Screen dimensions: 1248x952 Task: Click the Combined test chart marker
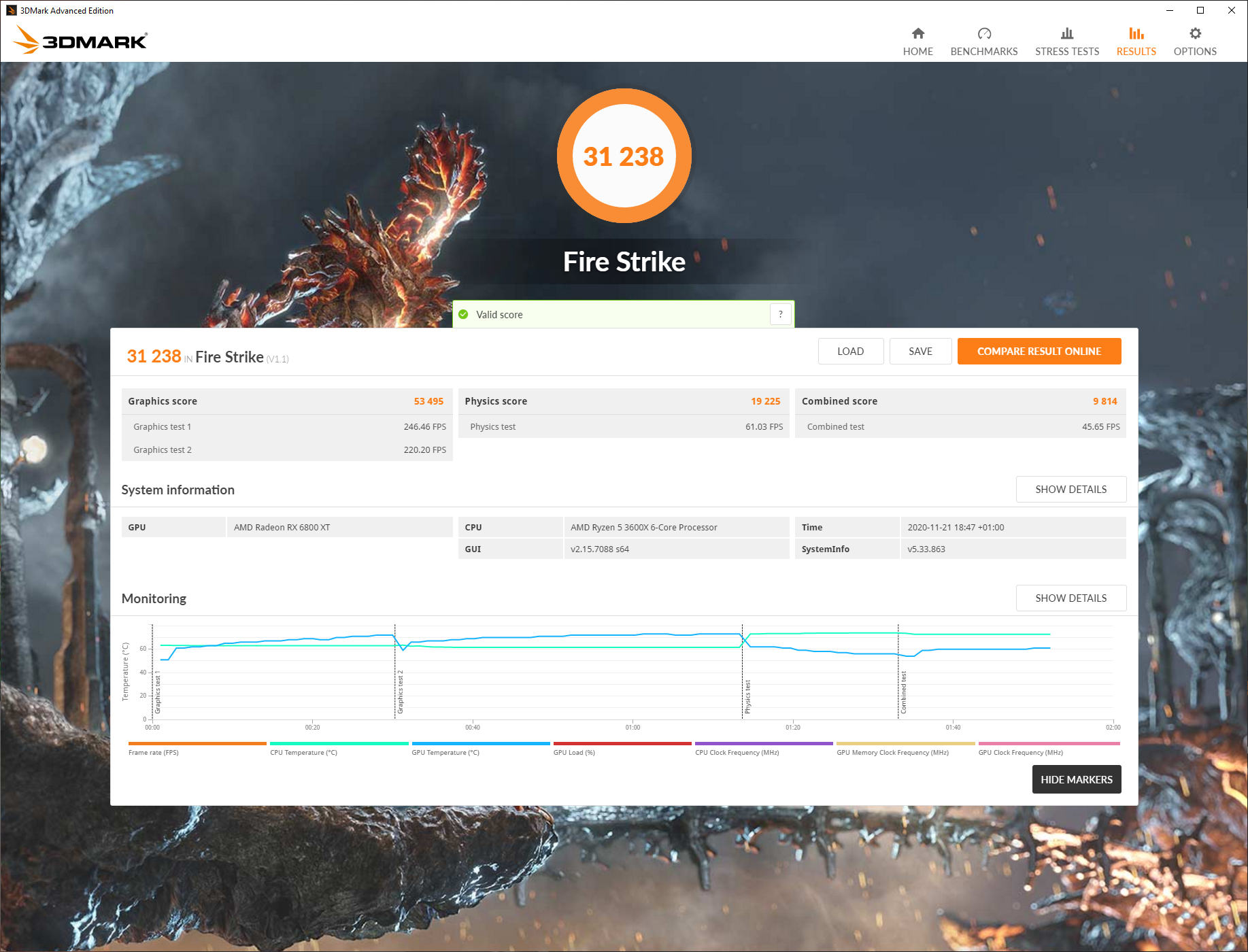click(x=904, y=692)
